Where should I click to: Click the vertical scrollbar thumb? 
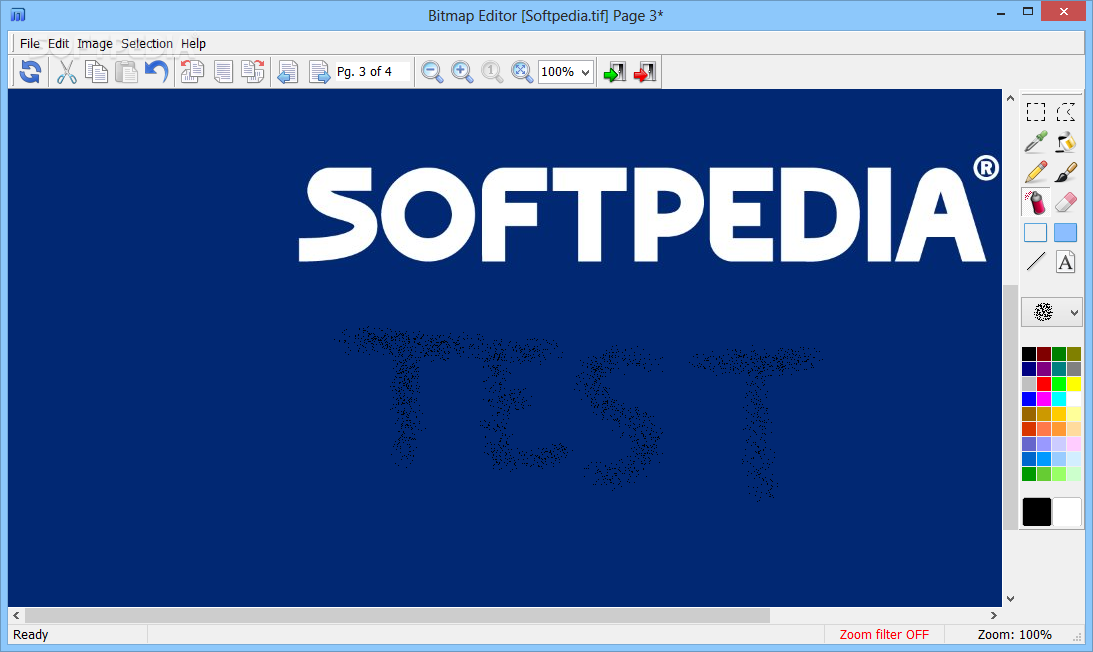[x=1010, y=407]
